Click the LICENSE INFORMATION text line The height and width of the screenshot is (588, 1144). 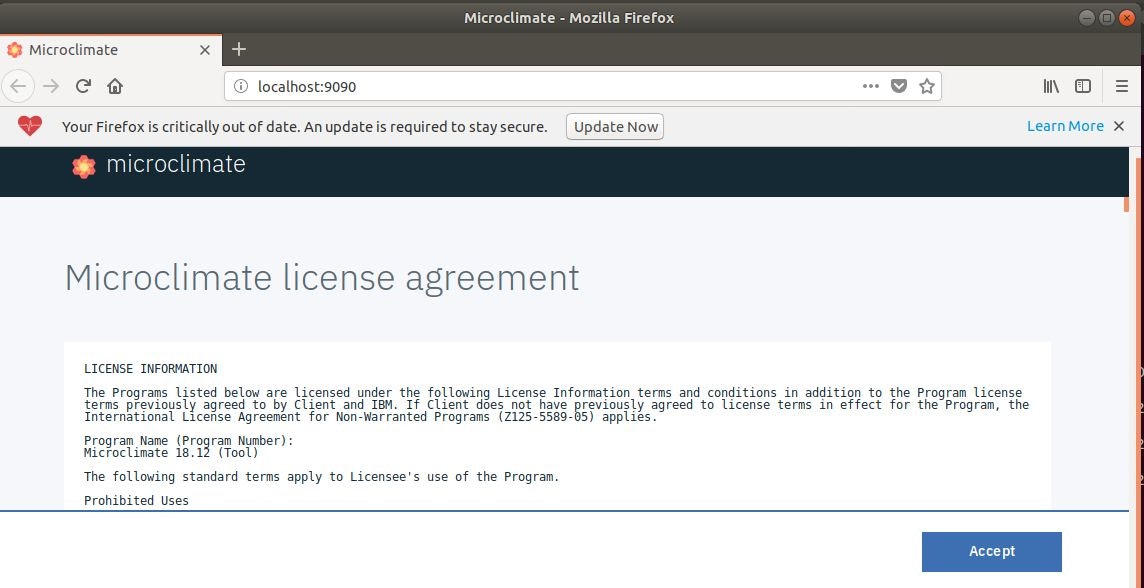[x=150, y=368]
